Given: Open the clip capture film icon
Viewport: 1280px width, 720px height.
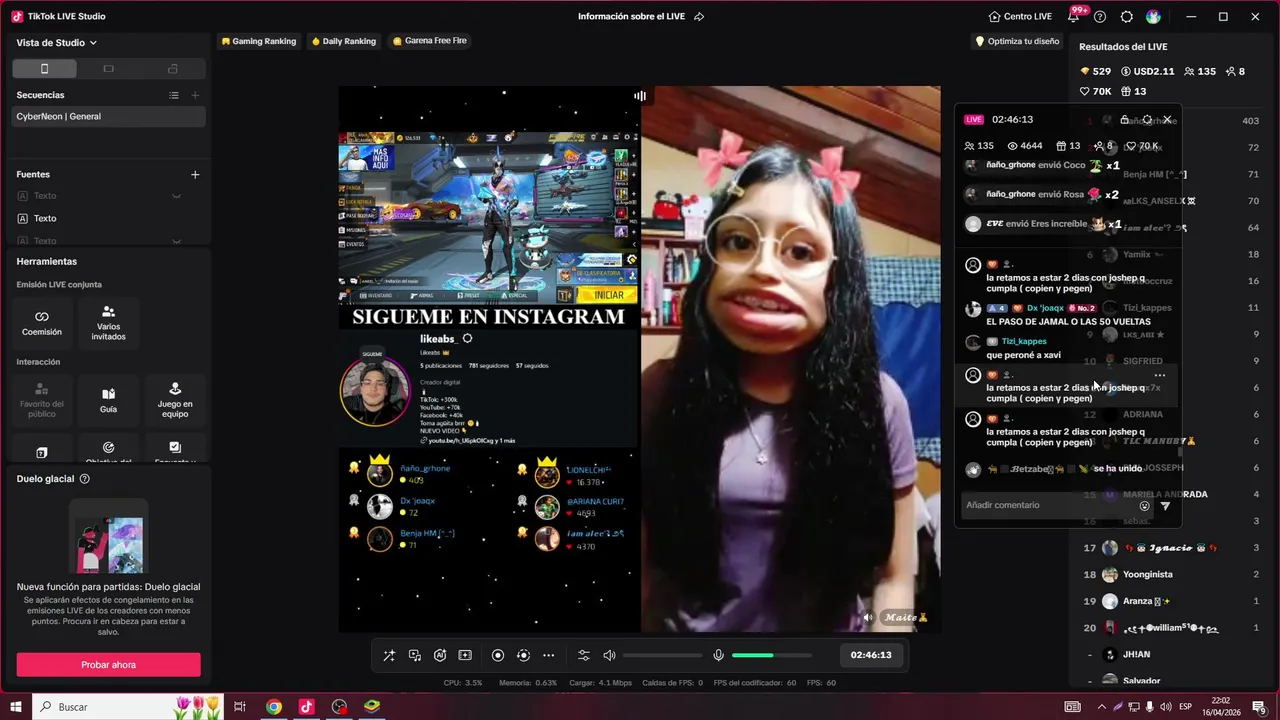Looking at the screenshot, I should pos(465,655).
